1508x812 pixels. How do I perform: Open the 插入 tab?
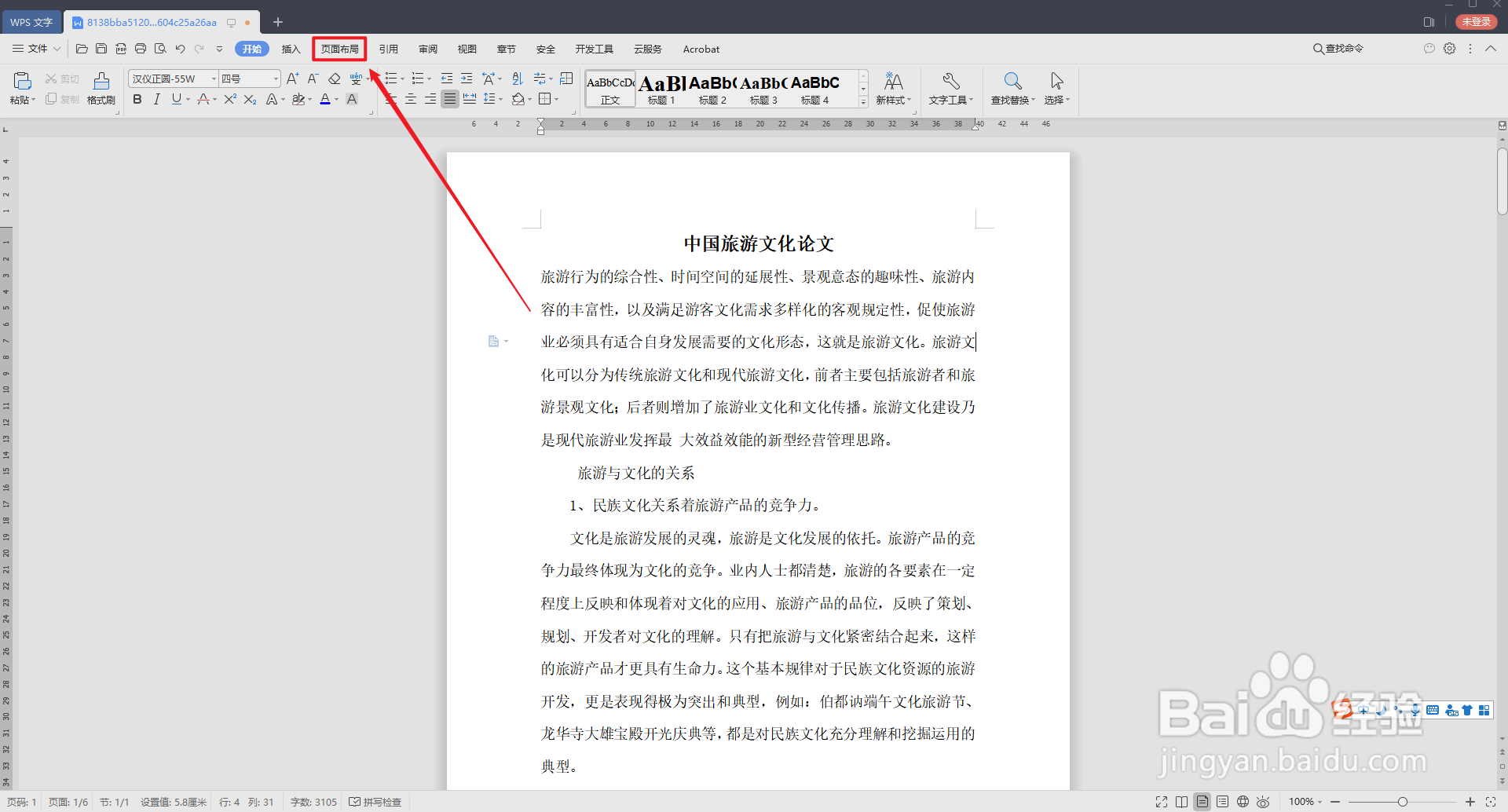coord(291,49)
